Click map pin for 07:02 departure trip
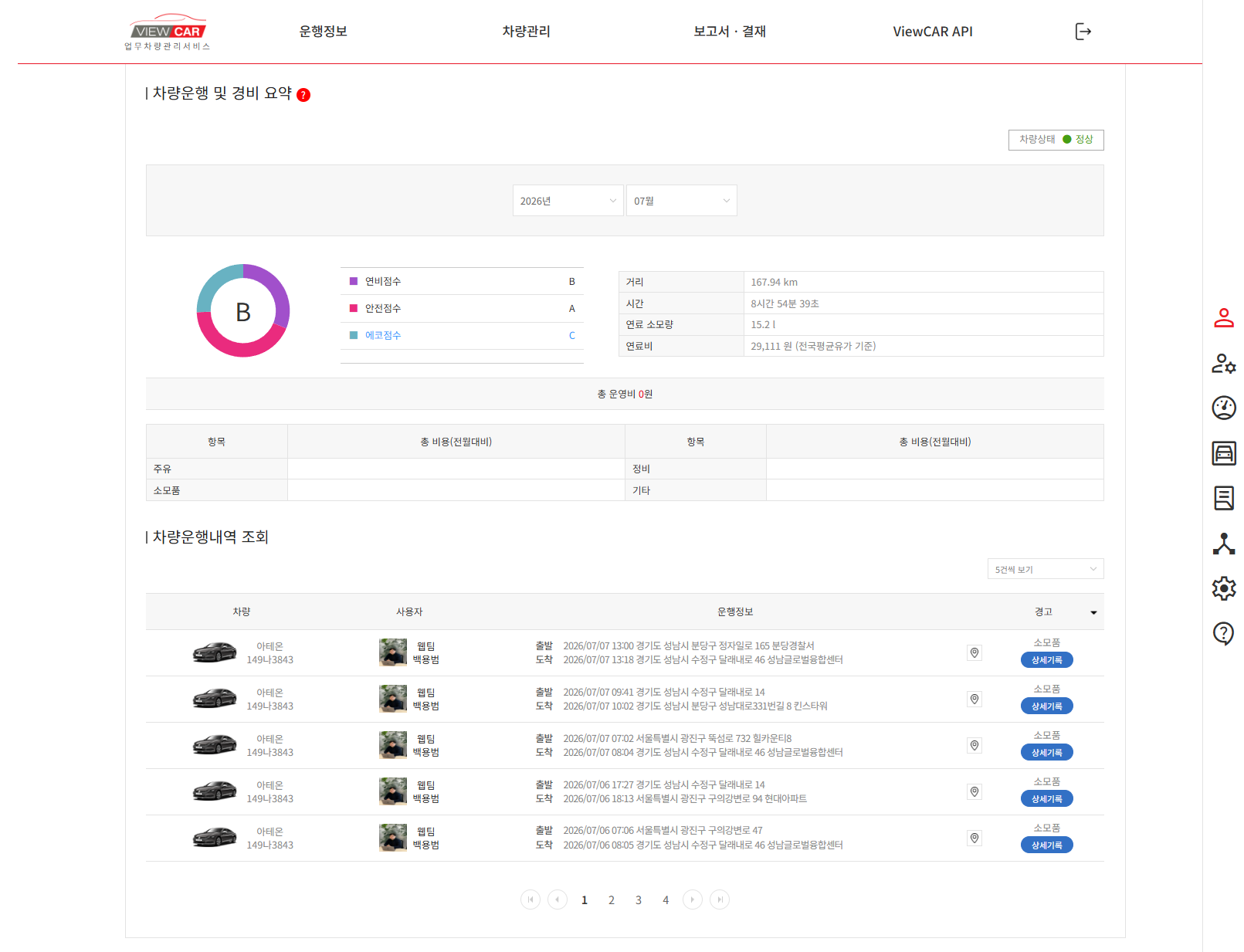 click(x=975, y=746)
